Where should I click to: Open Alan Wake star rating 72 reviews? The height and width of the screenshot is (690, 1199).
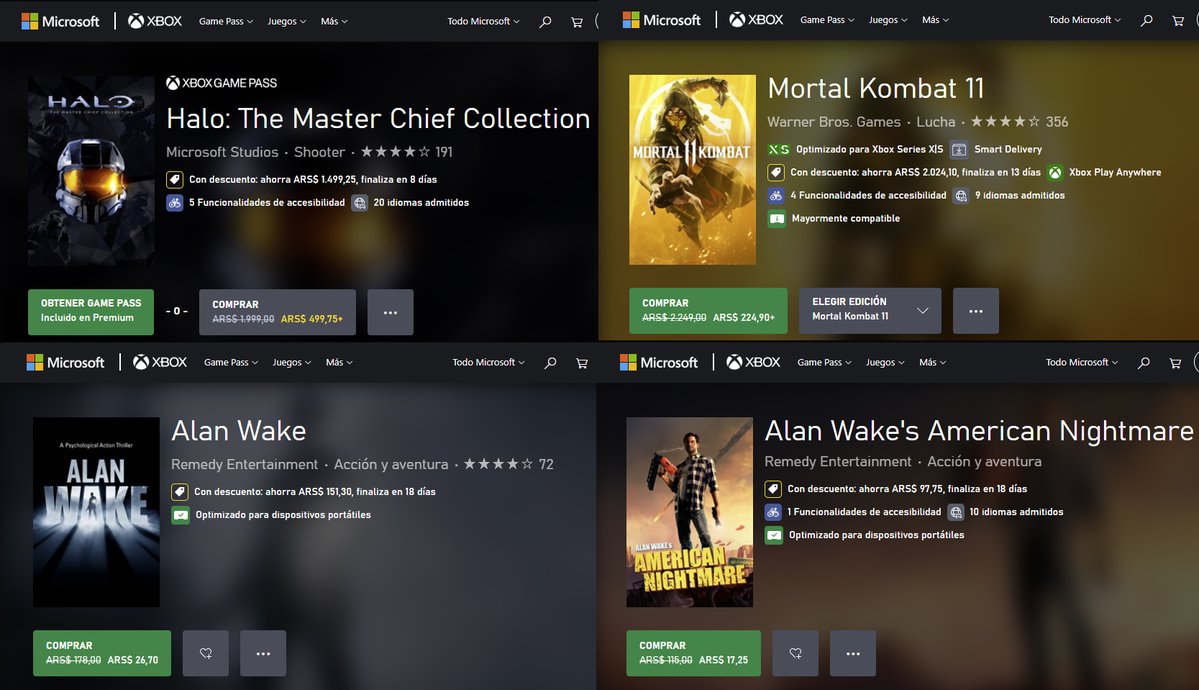(509, 464)
